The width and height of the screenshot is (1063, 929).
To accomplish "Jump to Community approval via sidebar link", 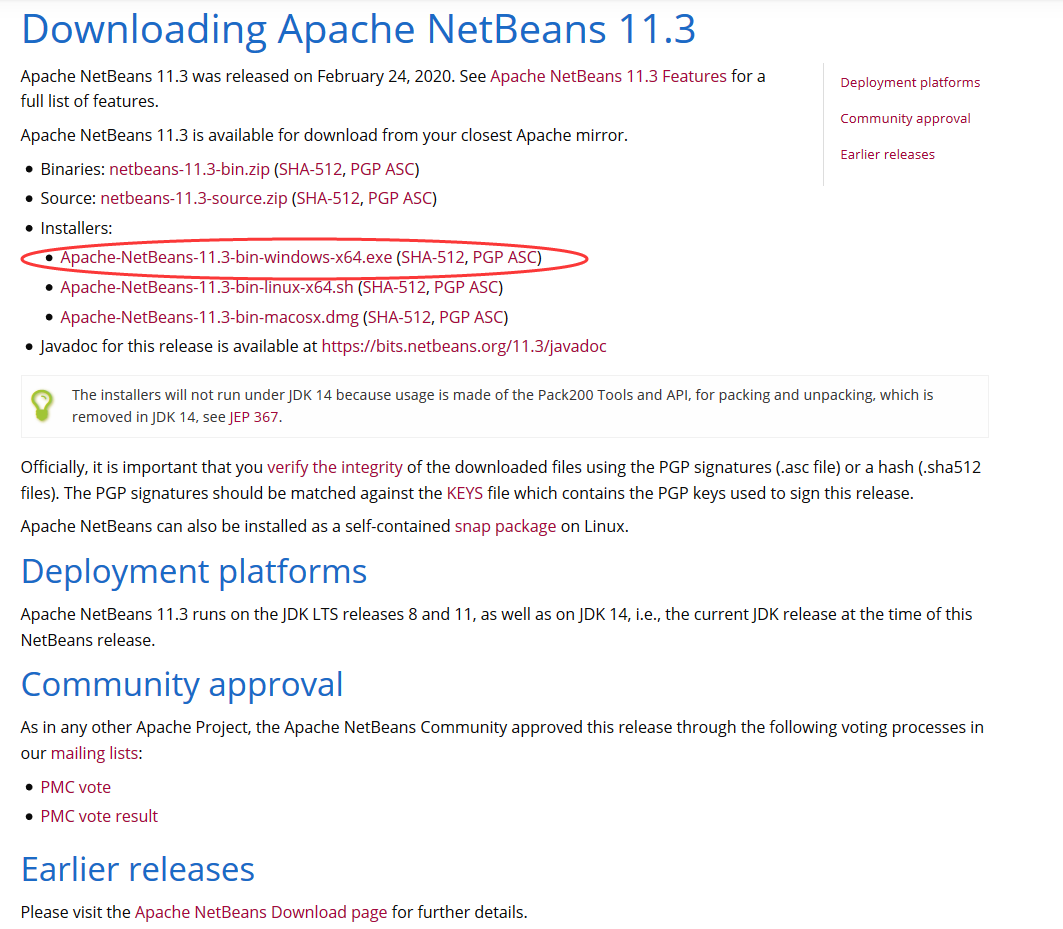I will click(905, 118).
